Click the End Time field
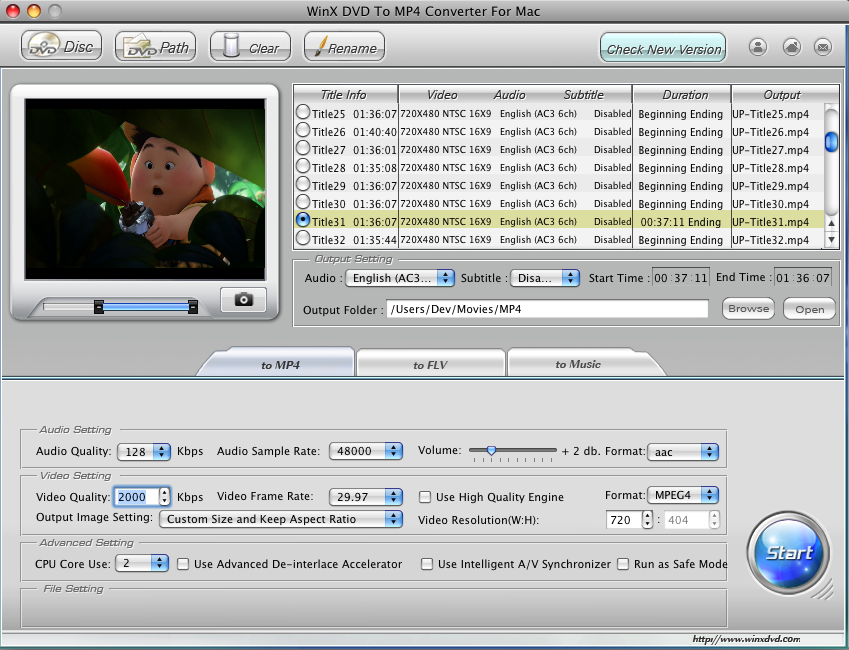 [x=803, y=278]
